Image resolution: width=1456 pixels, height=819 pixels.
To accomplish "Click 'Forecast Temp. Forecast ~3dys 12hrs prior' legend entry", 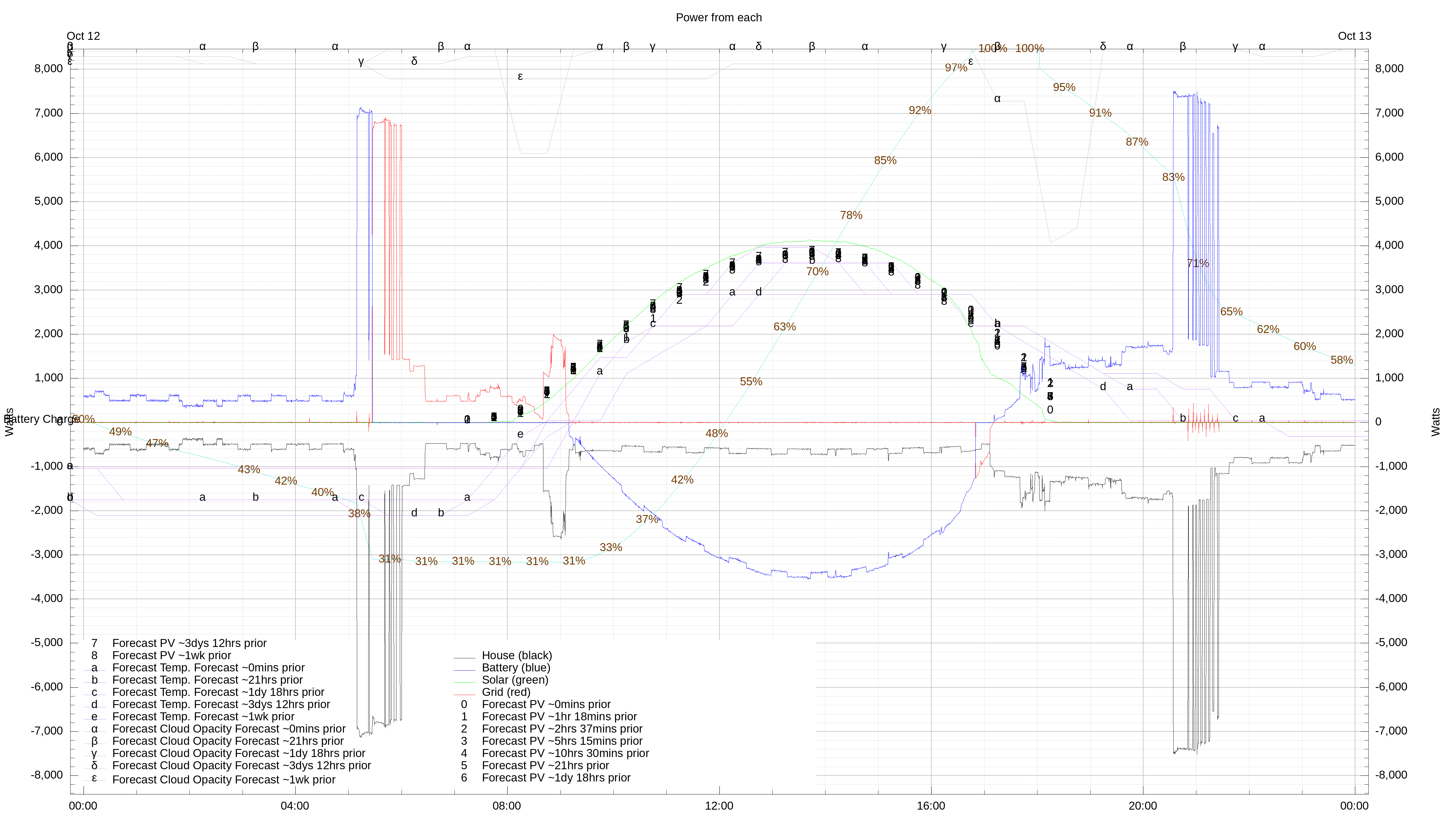I will [x=221, y=705].
